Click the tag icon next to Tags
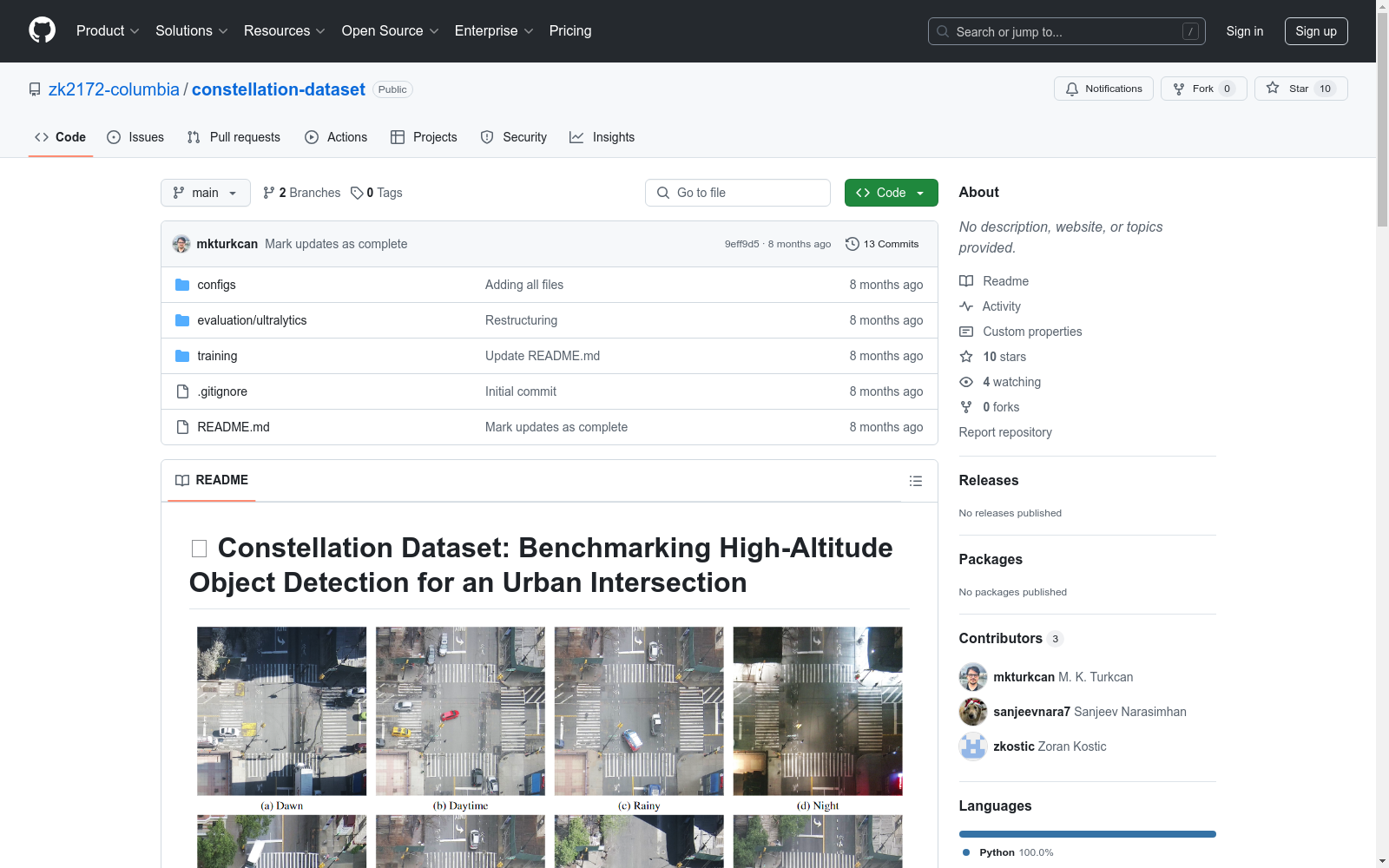The image size is (1389, 868). click(x=357, y=193)
